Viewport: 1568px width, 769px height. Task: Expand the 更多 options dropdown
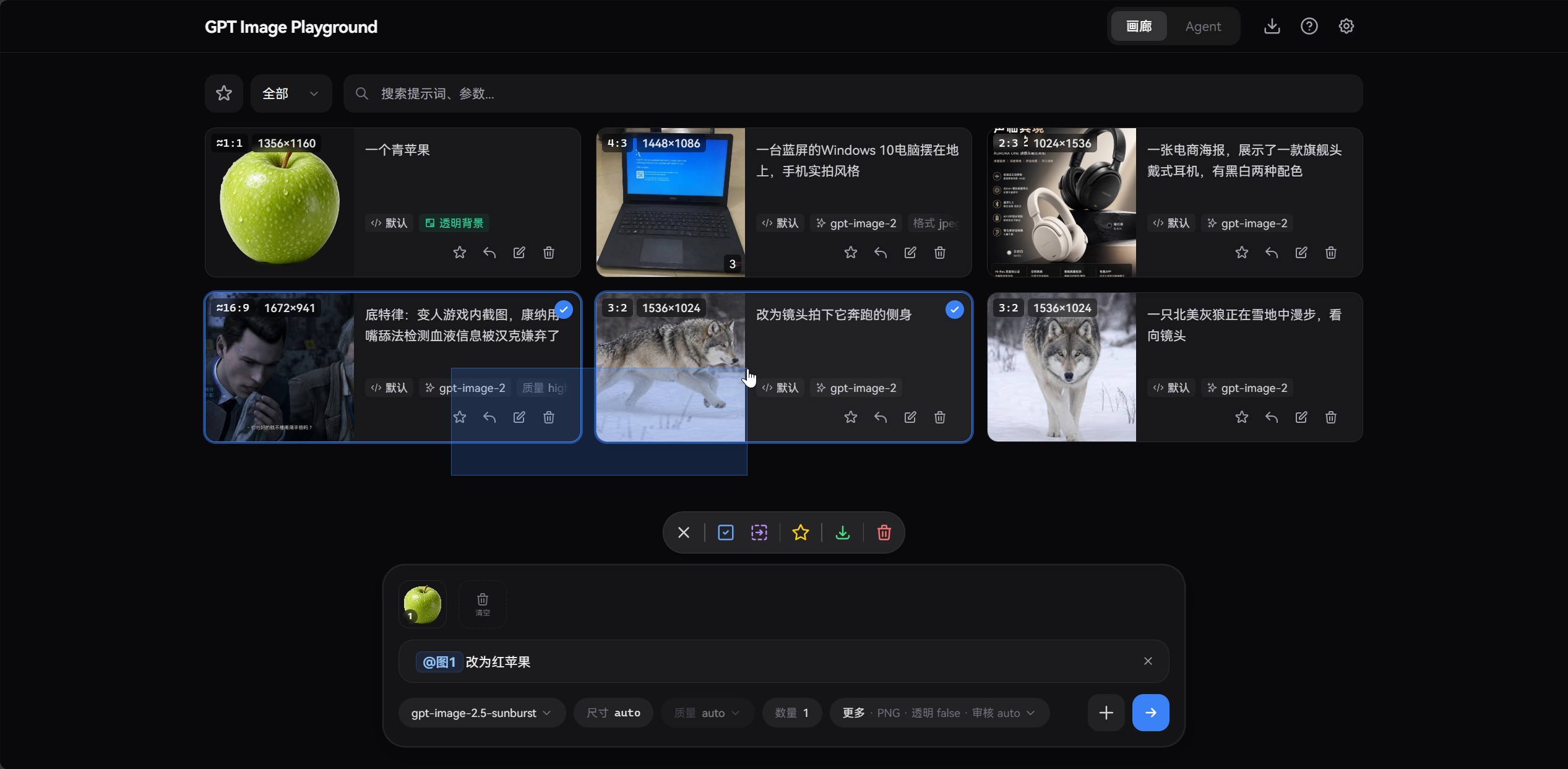pyautogui.click(x=939, y=713)
